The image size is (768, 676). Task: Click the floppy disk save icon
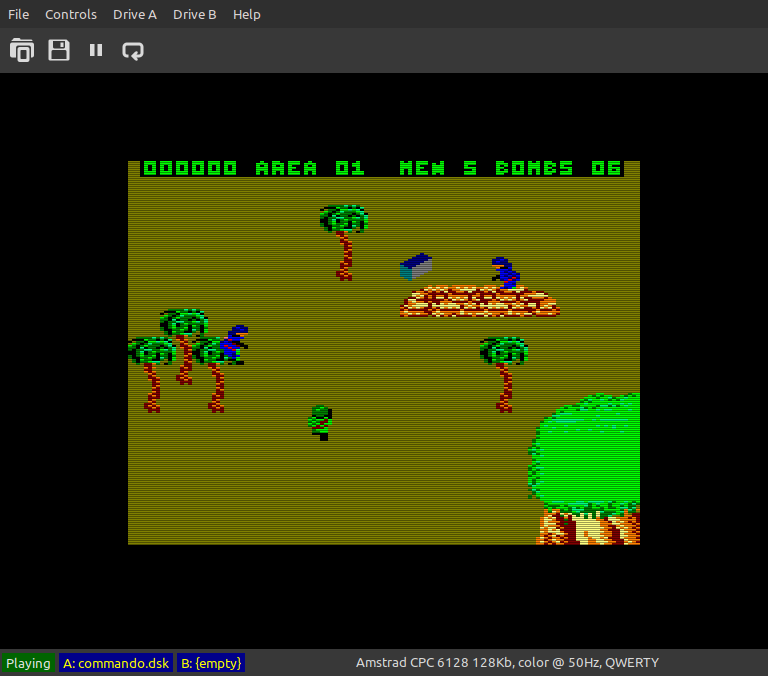(59, 50)
